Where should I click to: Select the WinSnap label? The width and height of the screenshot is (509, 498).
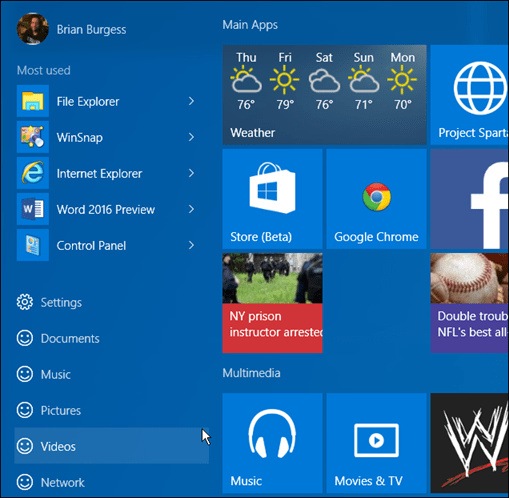coord(79,138)
